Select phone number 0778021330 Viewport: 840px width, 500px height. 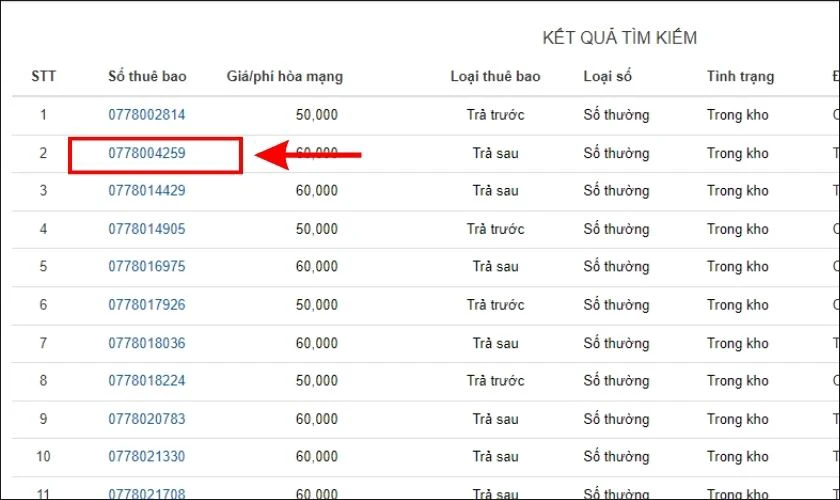coord(147,456)
